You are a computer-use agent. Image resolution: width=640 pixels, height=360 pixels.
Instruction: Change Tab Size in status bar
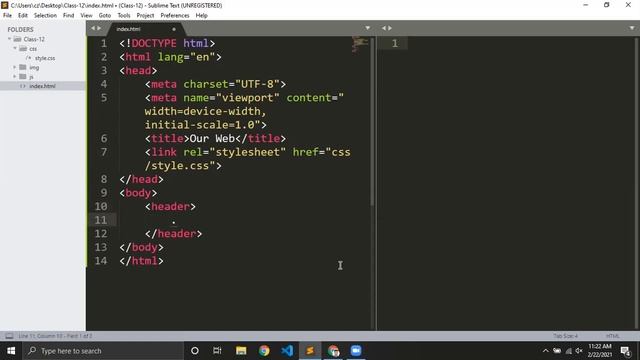[565, 336]
